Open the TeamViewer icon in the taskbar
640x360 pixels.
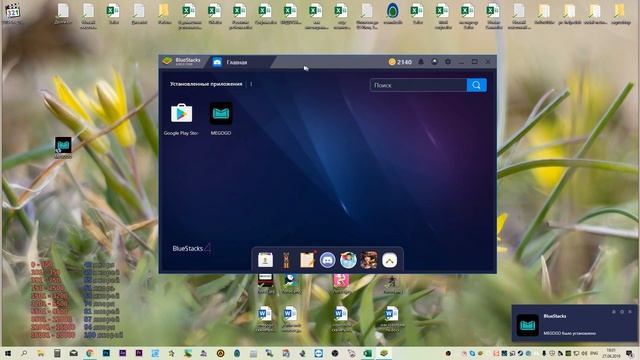tap(318, 353)
